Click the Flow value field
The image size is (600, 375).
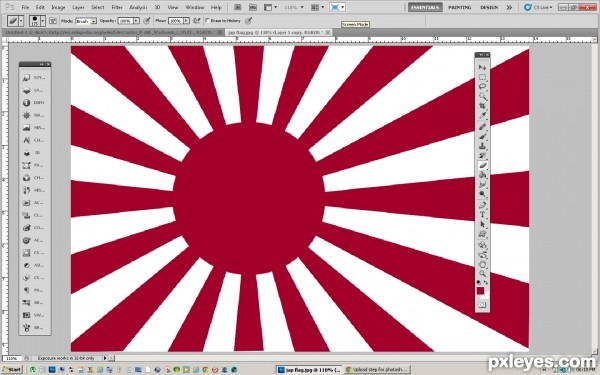point(176,21)
